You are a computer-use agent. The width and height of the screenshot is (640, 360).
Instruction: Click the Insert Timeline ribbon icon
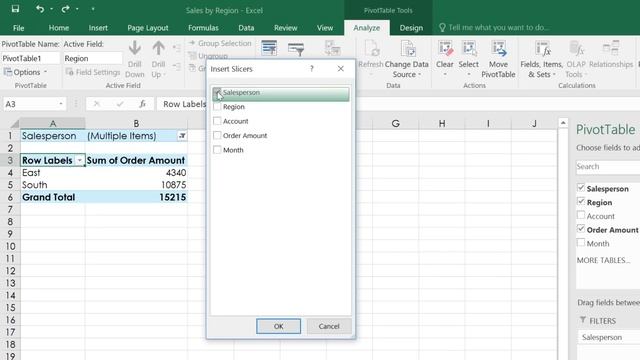click(x=296, y=49)
